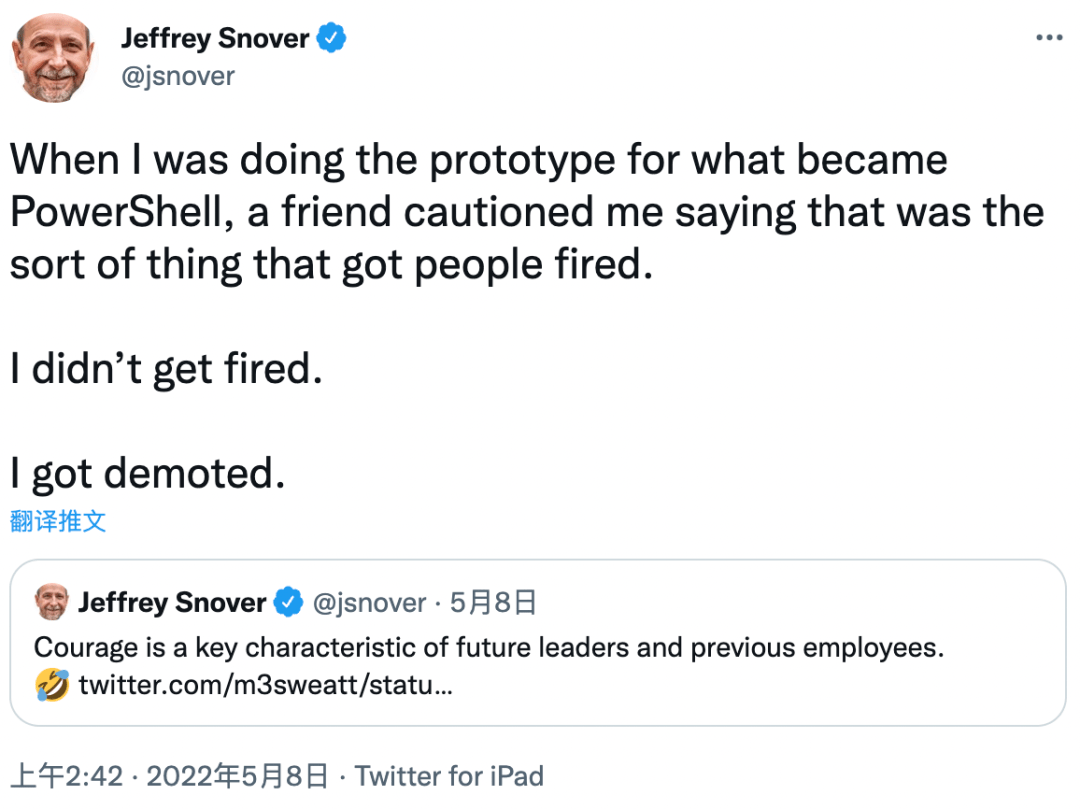Click the blue verified badge beside main author name
This screenshot has width=1080, height=809.
332,39
